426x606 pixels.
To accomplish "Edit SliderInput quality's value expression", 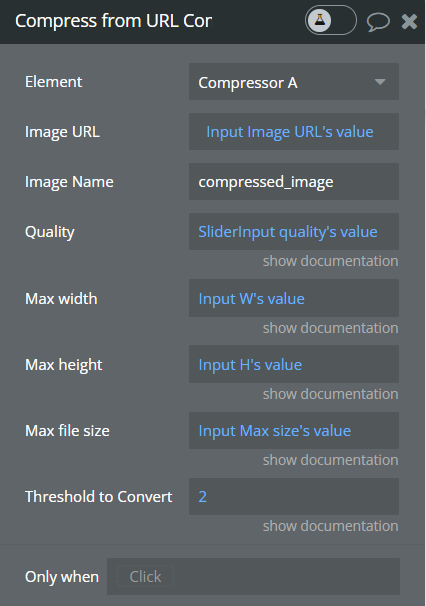I will point(288,232).
